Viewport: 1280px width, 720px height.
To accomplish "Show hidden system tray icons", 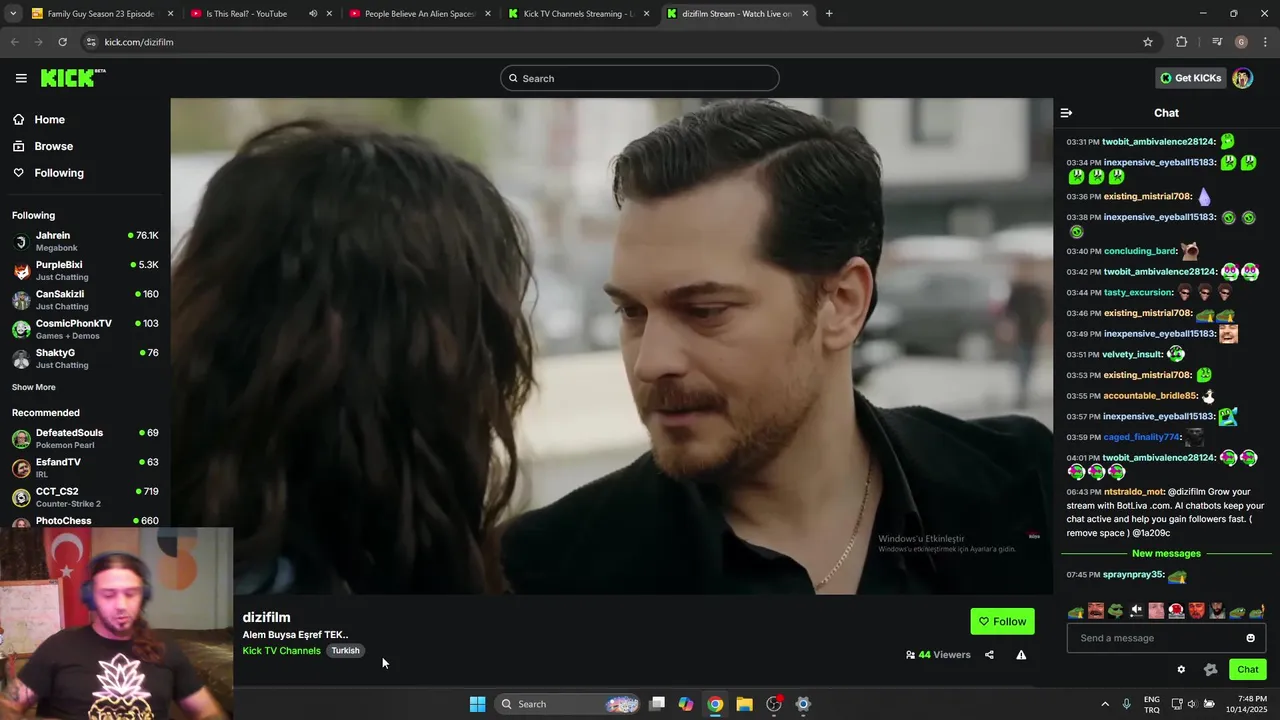I will coord(1105,704).
